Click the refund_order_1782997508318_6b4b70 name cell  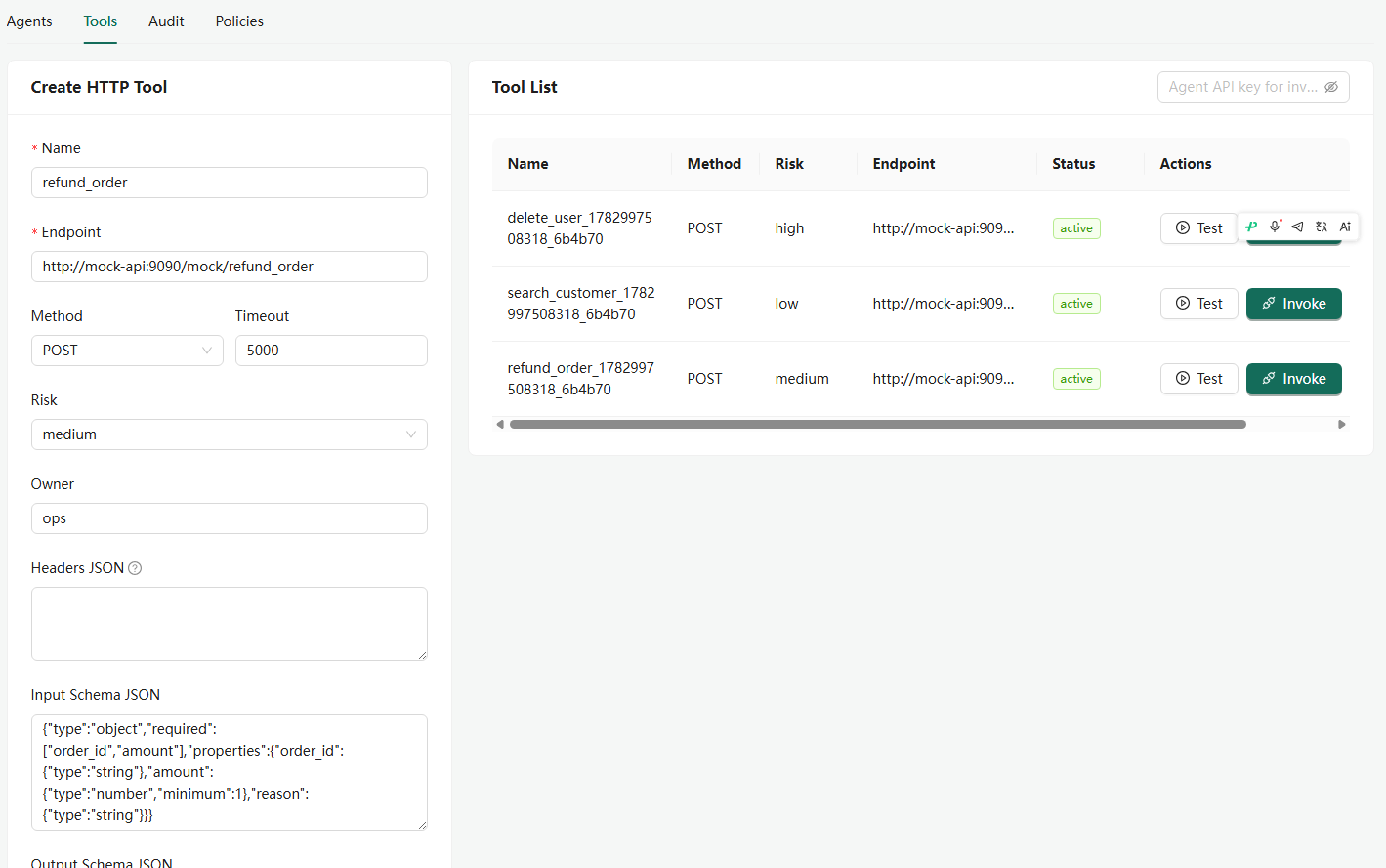[581, 379]
